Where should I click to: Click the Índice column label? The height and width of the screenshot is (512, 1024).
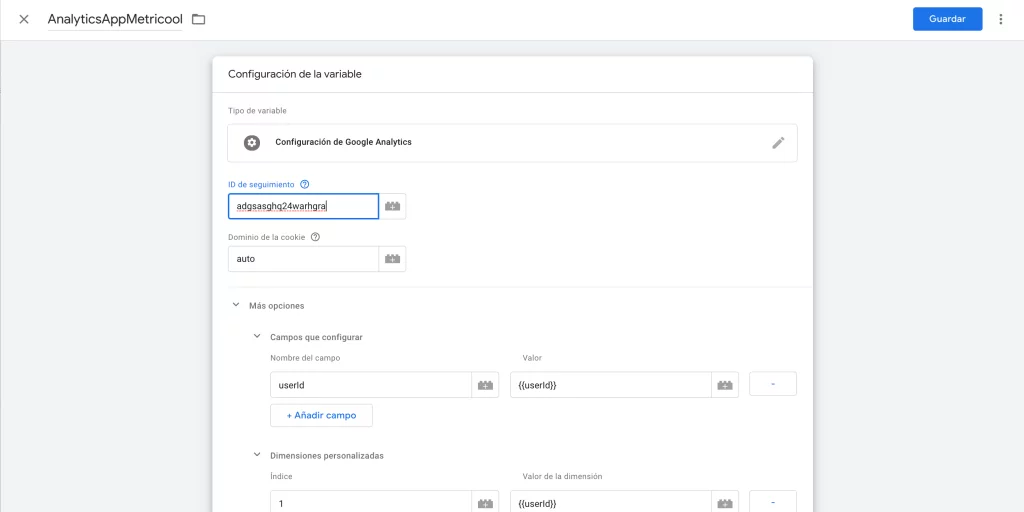tap(281, 477)
